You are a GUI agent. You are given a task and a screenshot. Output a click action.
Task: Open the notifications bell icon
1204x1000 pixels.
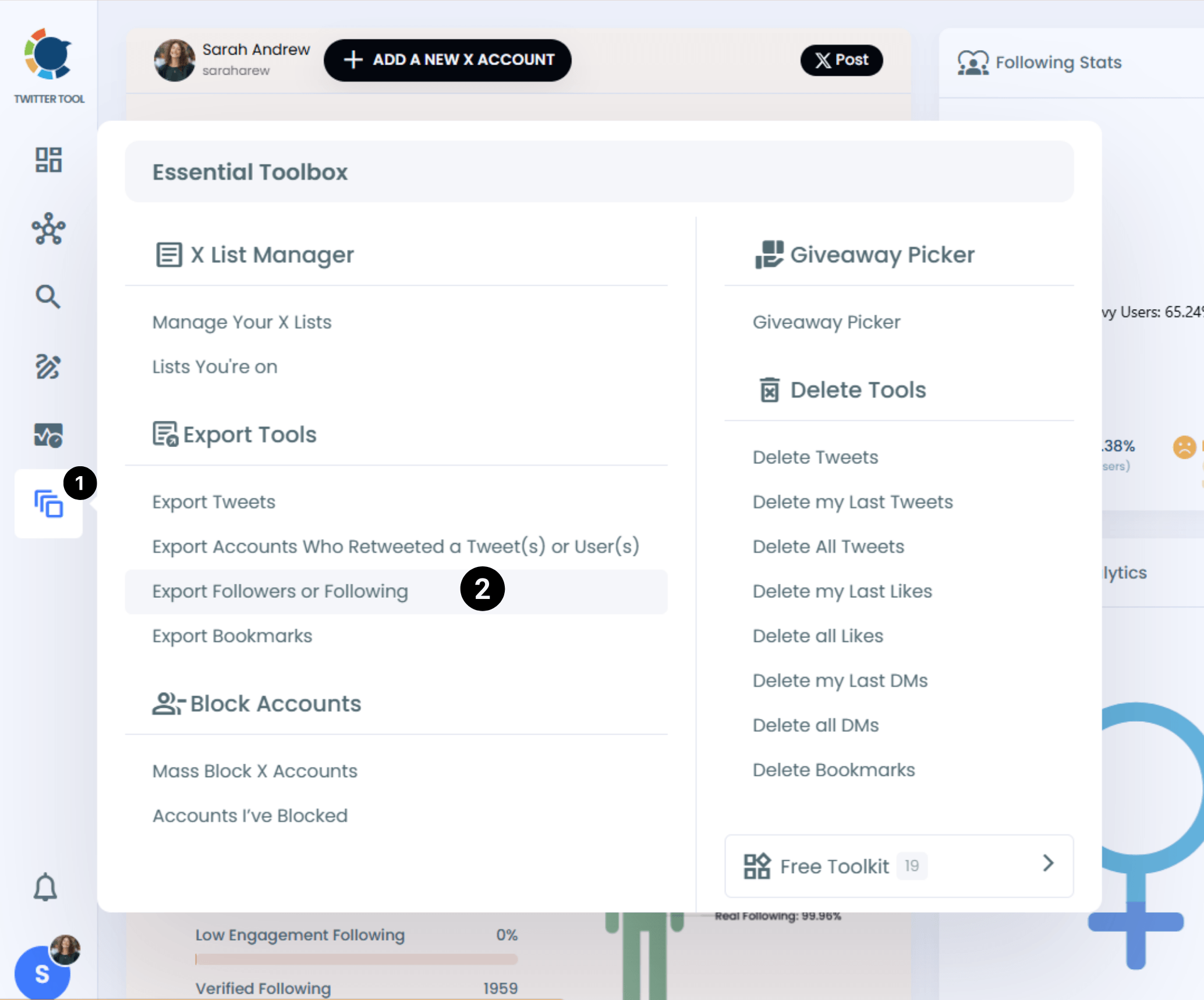45,887
